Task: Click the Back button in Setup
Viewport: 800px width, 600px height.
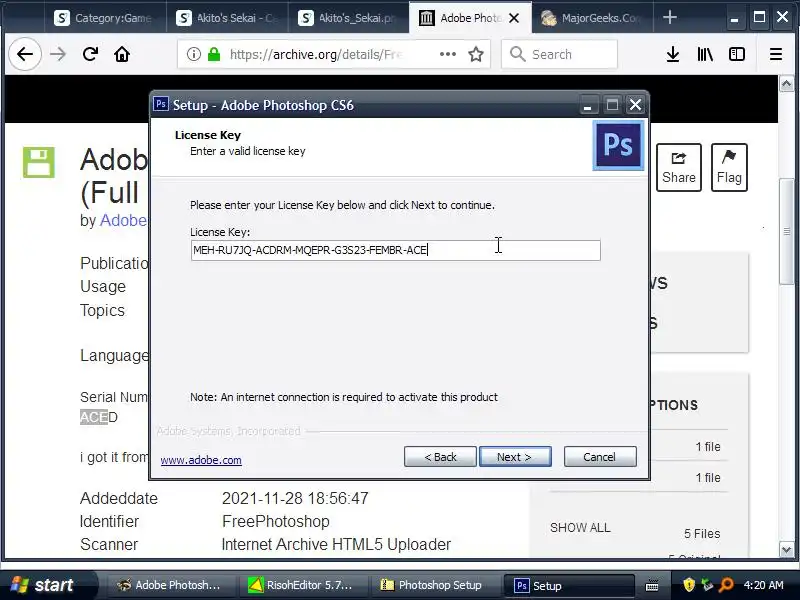Action: [440, 457]
